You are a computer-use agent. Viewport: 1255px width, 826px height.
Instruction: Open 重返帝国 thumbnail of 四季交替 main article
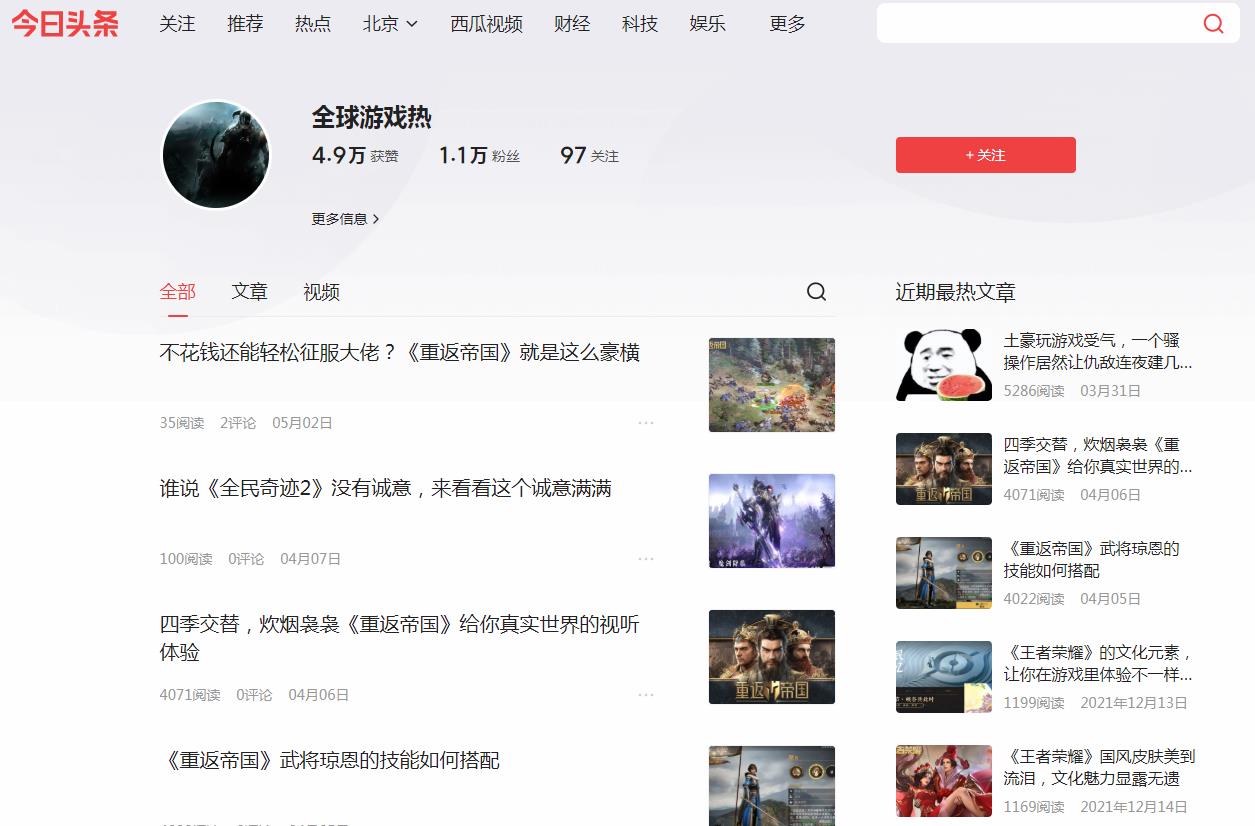[x=772, y=657]
